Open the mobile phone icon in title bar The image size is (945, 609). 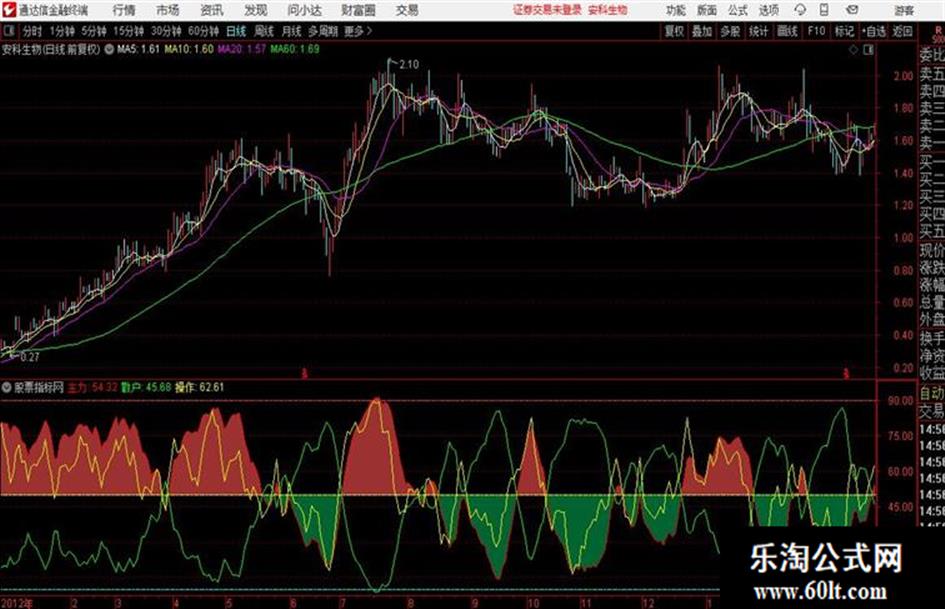coord(824,10)
